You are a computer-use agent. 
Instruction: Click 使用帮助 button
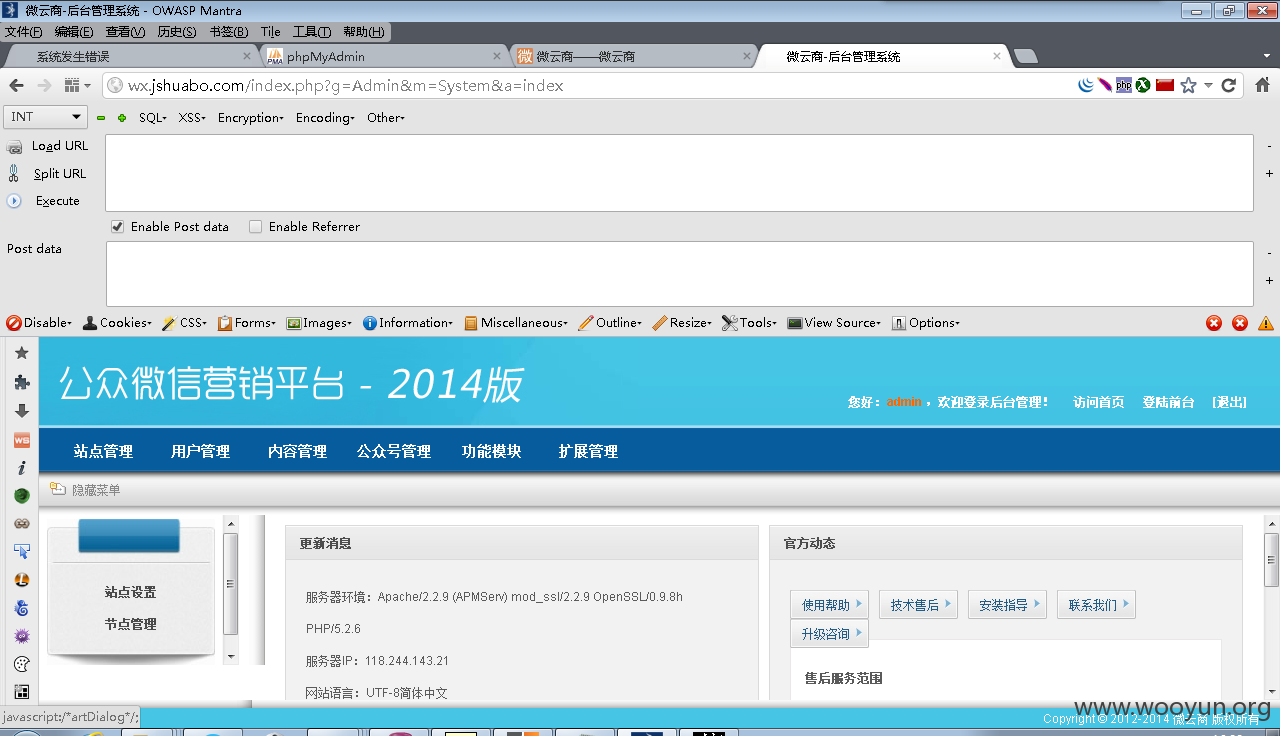tap(829, 605)
